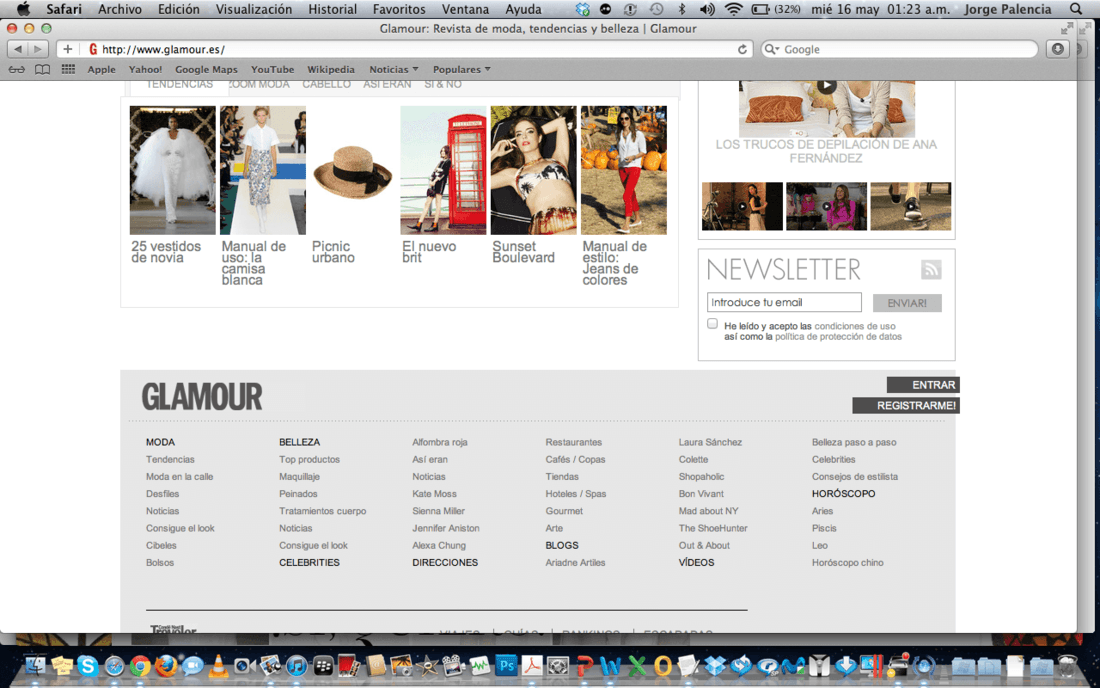This screenshot has height=688, width=1100.
Task: Open the YouTube bookmark
Action: coord(272,69)
